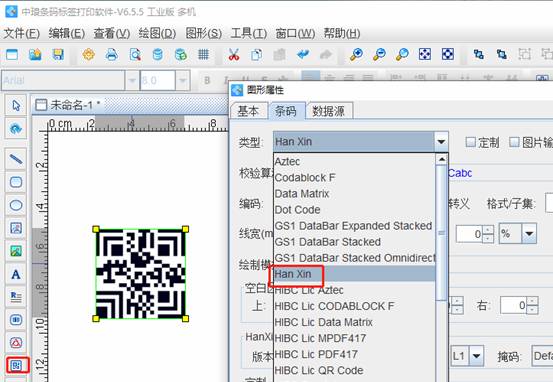553x382 pixels.
Task: Switch to the 基本 tab
Action: coord(248,111)
